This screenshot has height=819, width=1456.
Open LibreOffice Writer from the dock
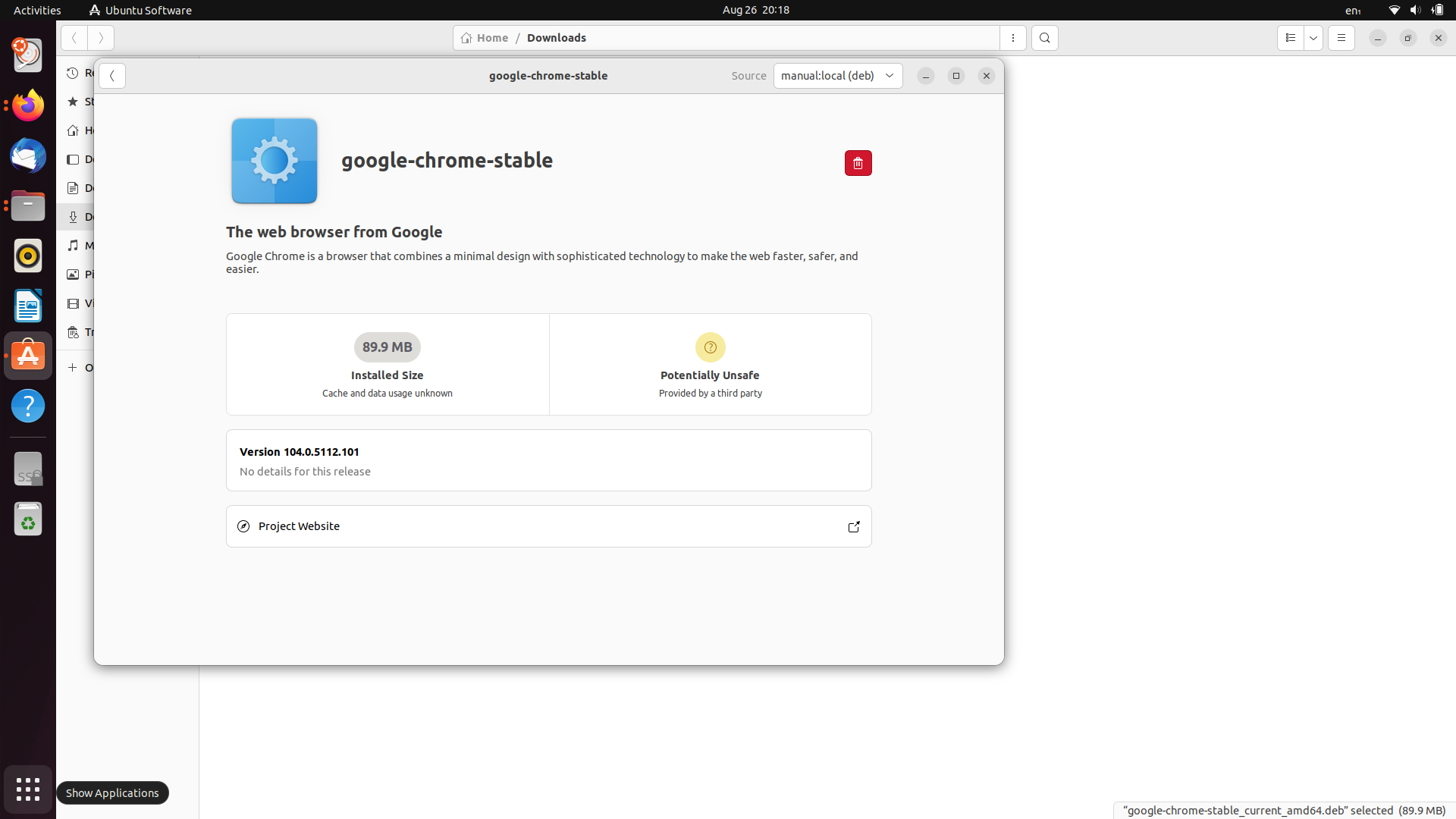pyautogui.click(x=28, y=306)
